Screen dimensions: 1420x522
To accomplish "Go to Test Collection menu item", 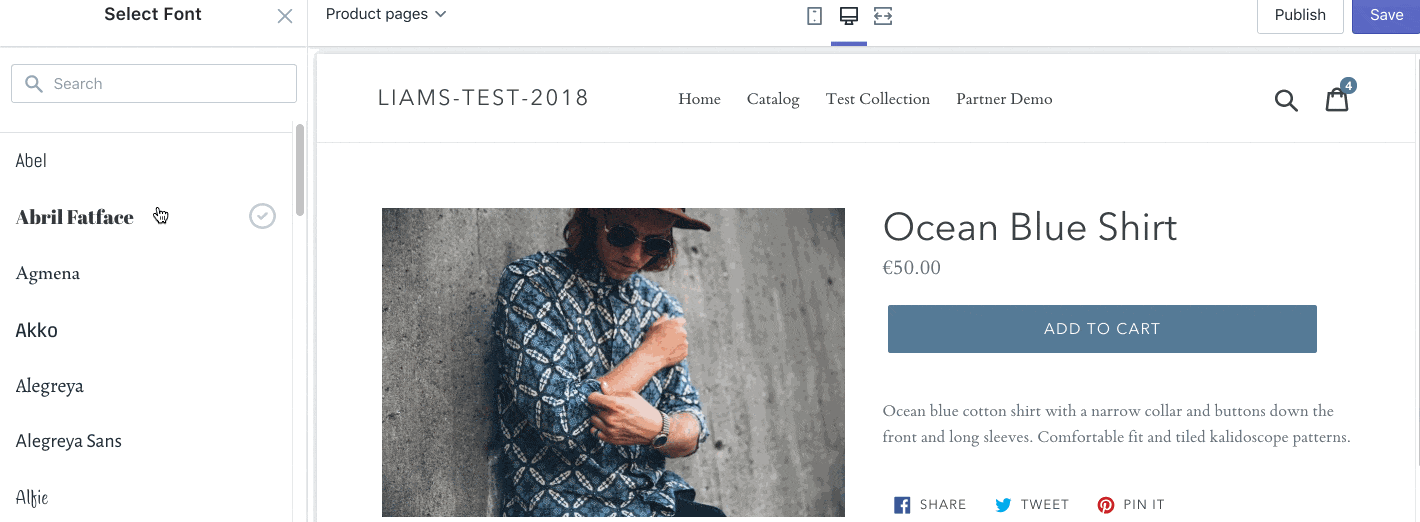I will click(x=878, y=99).
